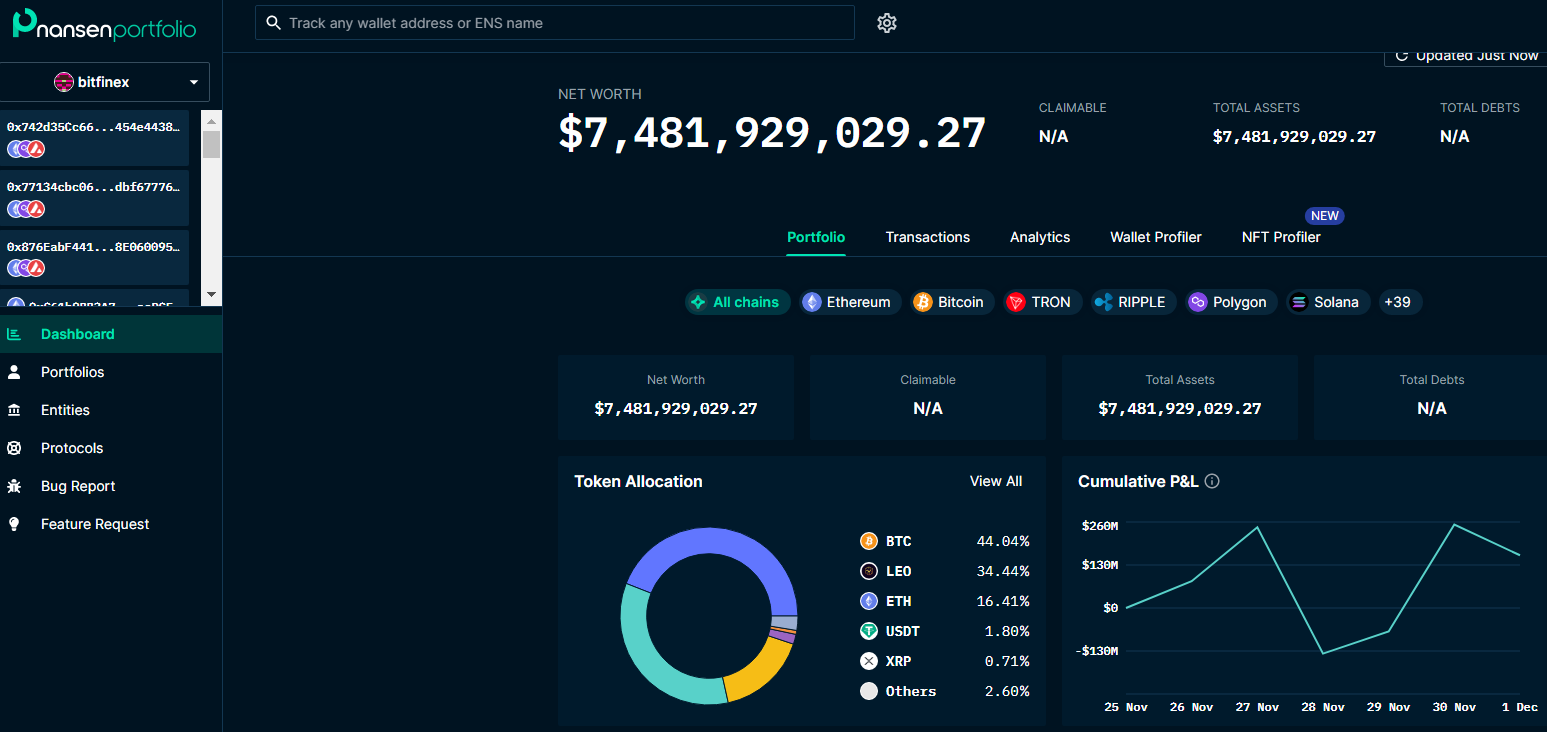
Task: Click View All in Token Allocation
Action: click(995, 481)
